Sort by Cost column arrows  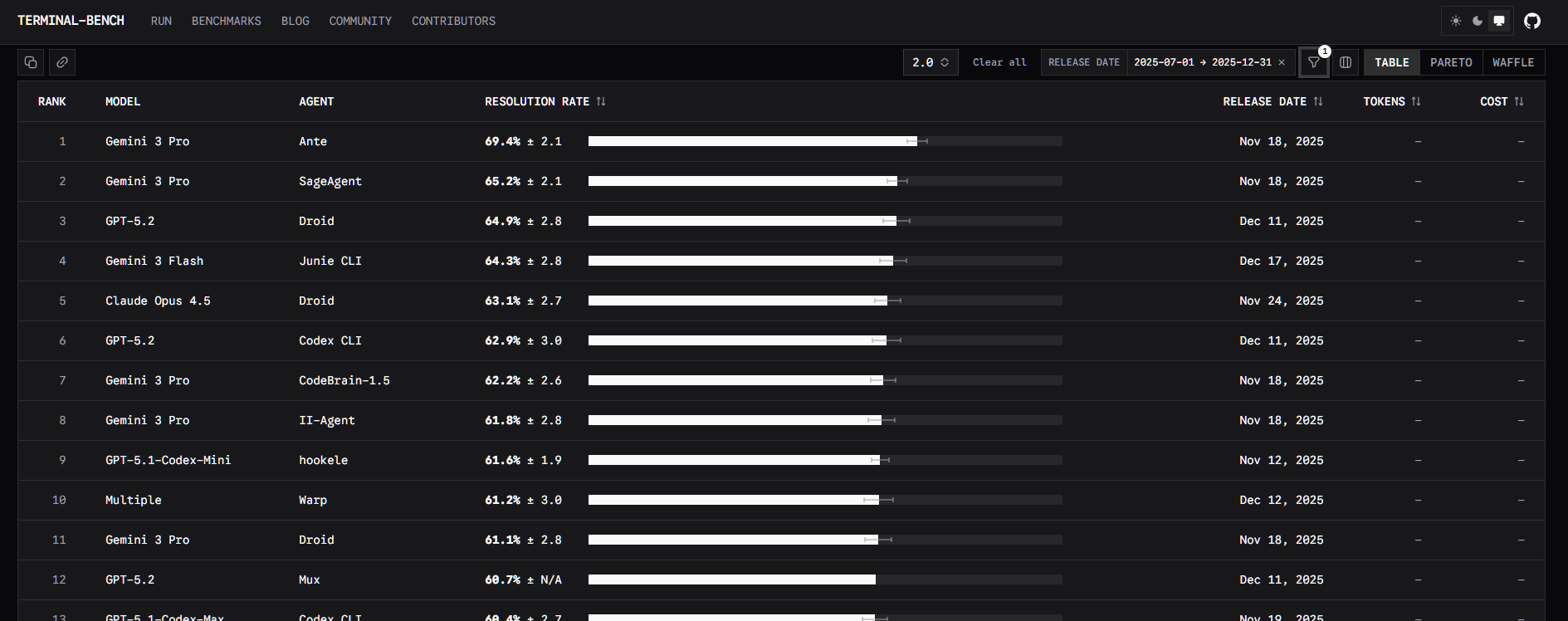click(x=1519, y=101)
